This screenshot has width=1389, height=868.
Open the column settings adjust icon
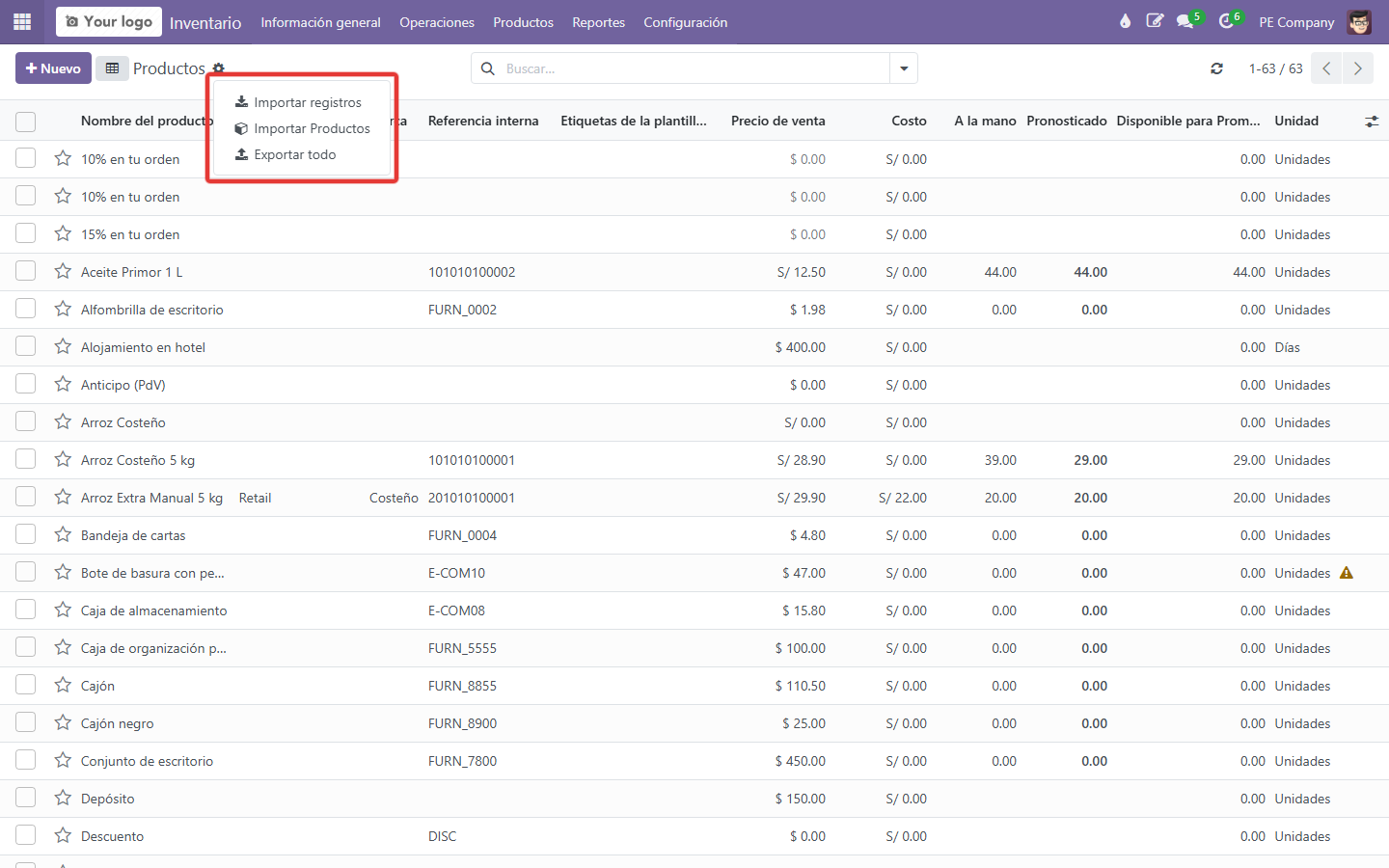[x=1372, y=122]
